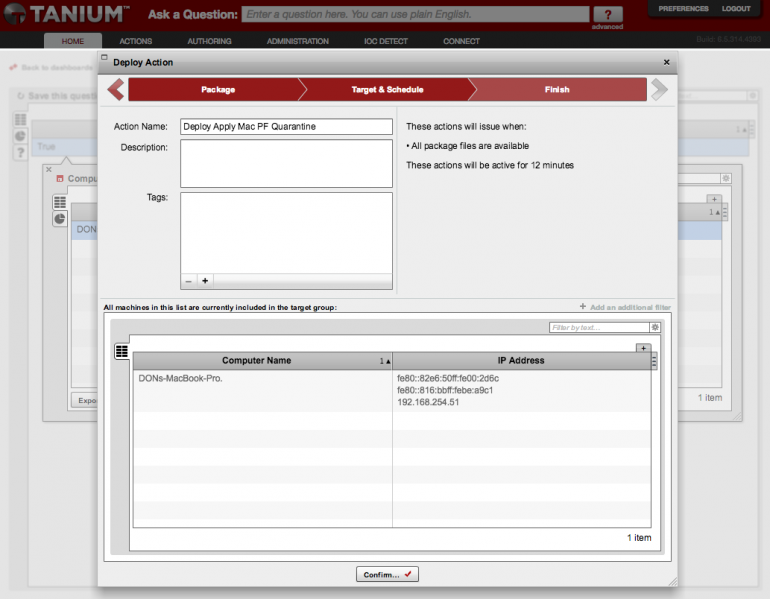Go back with the red left arrow
The image size is (770, 599).
click(x=116, y=89)
